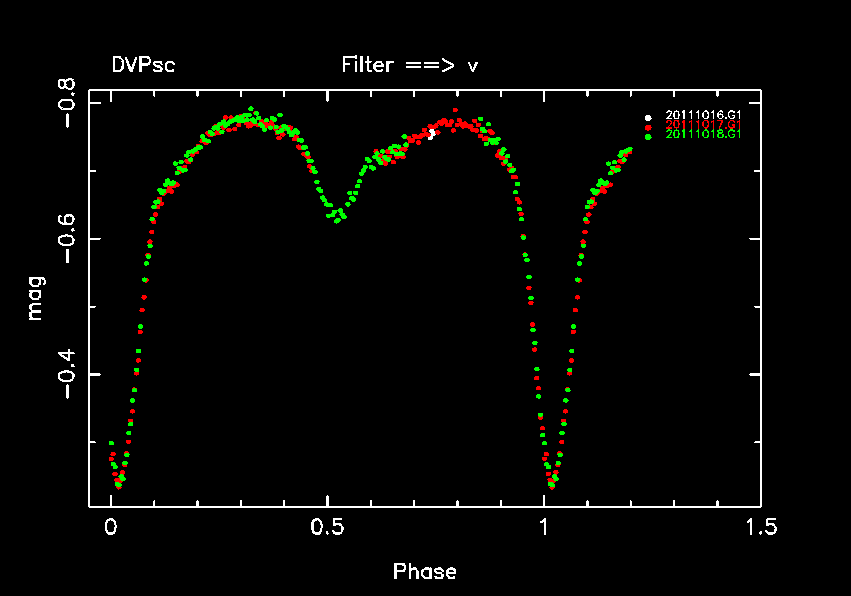851x596 pixels.
Task: Click the white data points near phase 0.75
Action: click(x=432, y=133)
